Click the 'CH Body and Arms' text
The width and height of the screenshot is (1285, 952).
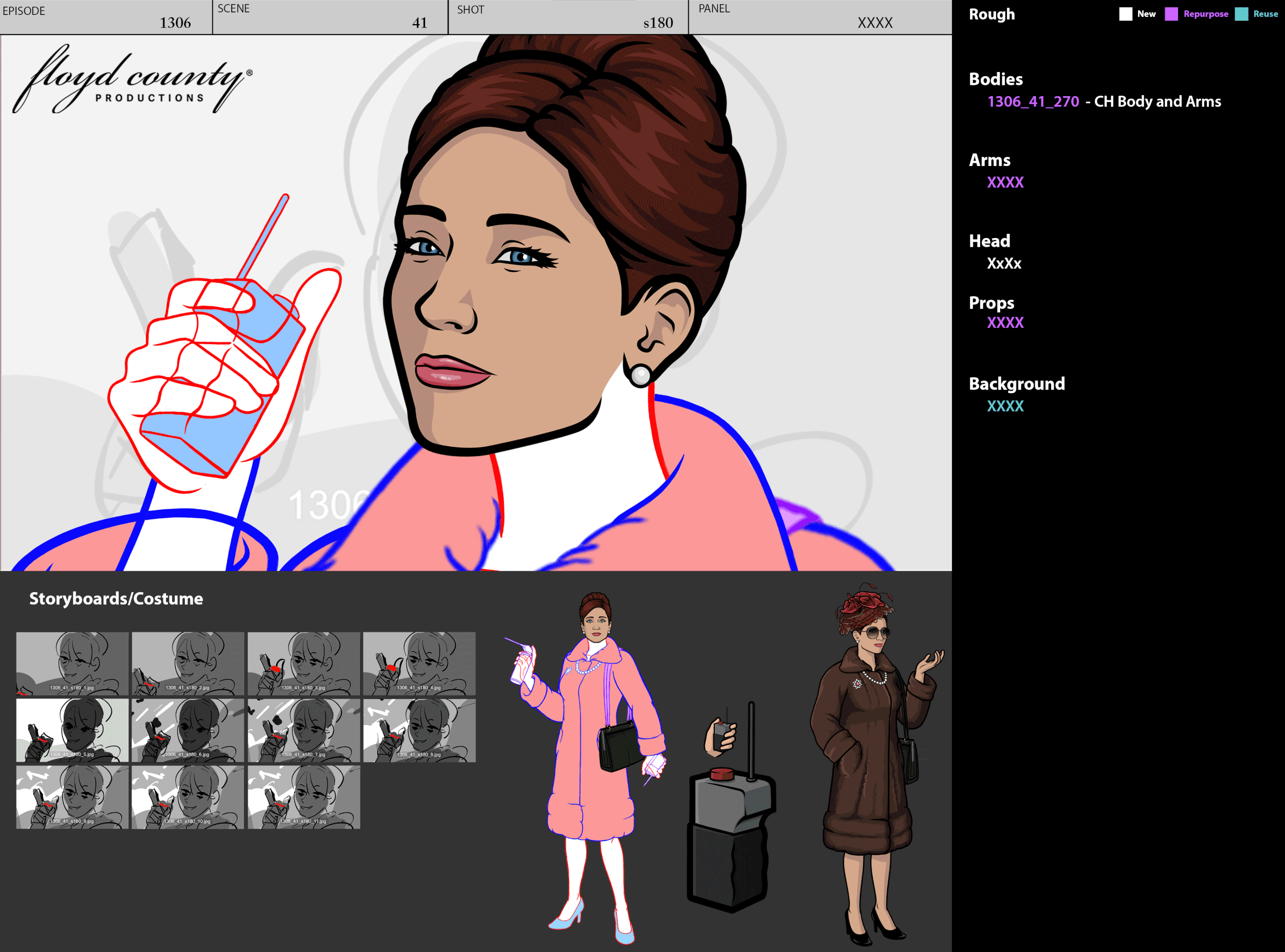click(1157, 101)
